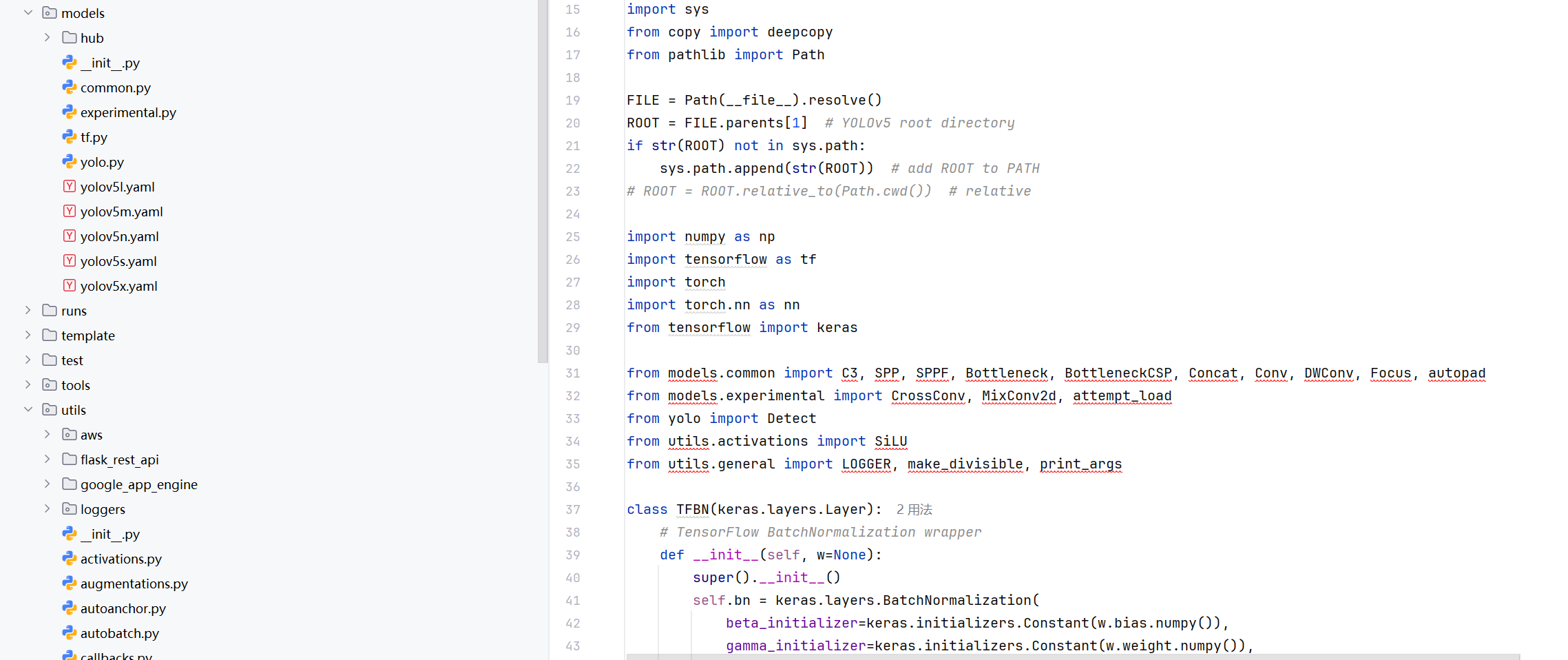Expand the flask_rest_api folder chevron
Image resolution: width=1568 pixels, height=660 pixels.
pos(48,459)
